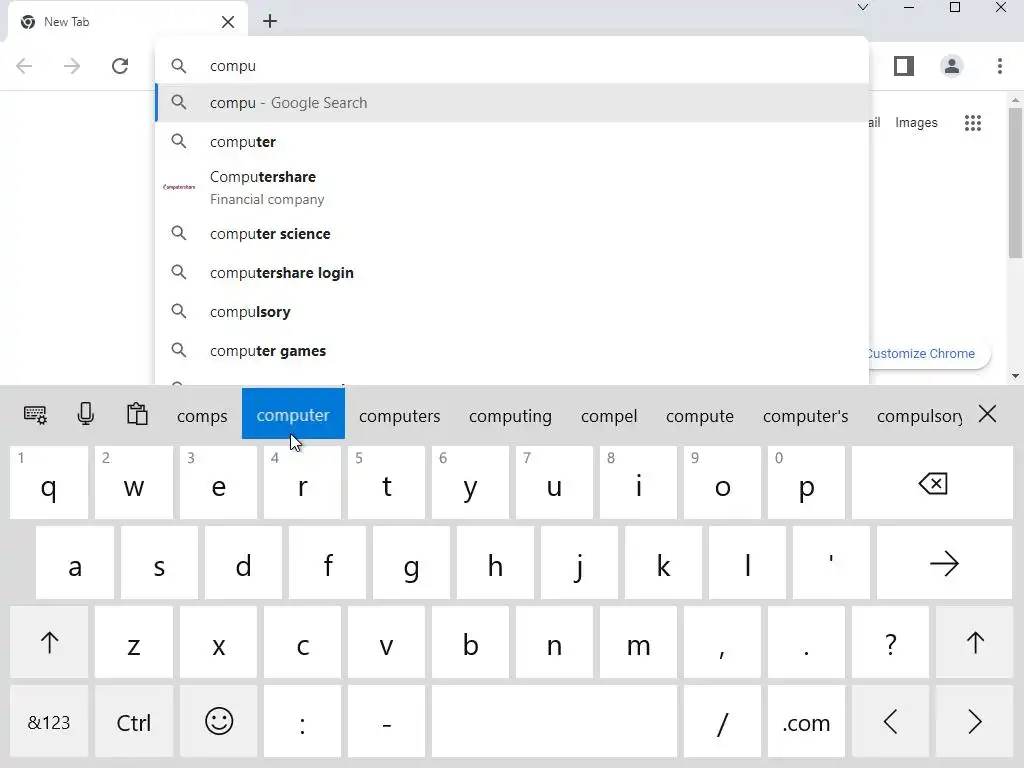Screen dimensions: 1024x768
Task: Tap the right Shift key
Action: click(975, 643)
